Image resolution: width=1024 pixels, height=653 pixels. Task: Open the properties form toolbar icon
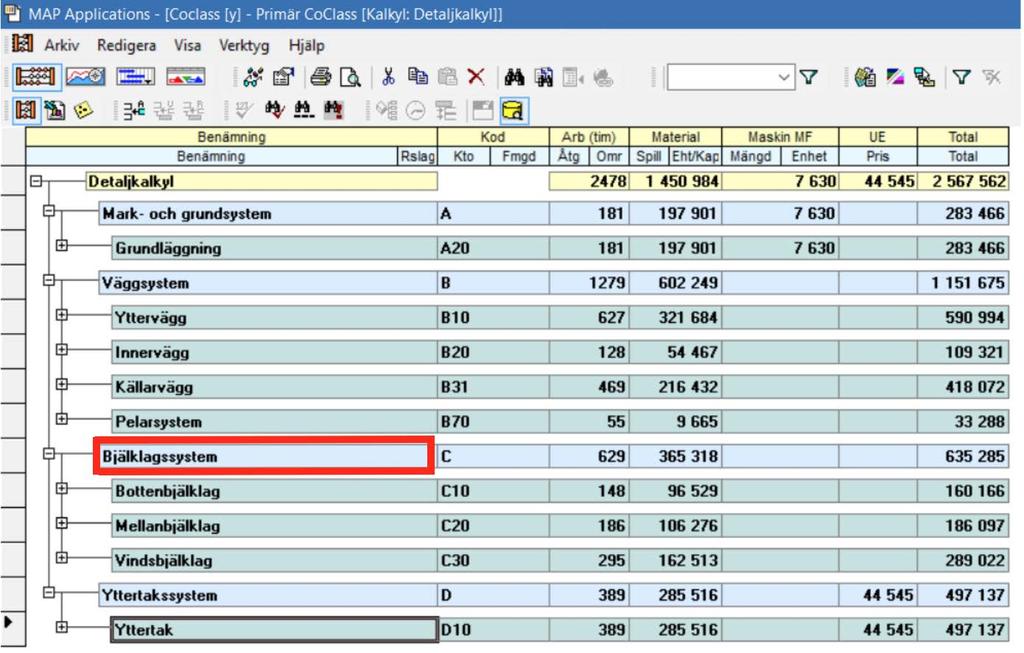click(x=283, y=77)
